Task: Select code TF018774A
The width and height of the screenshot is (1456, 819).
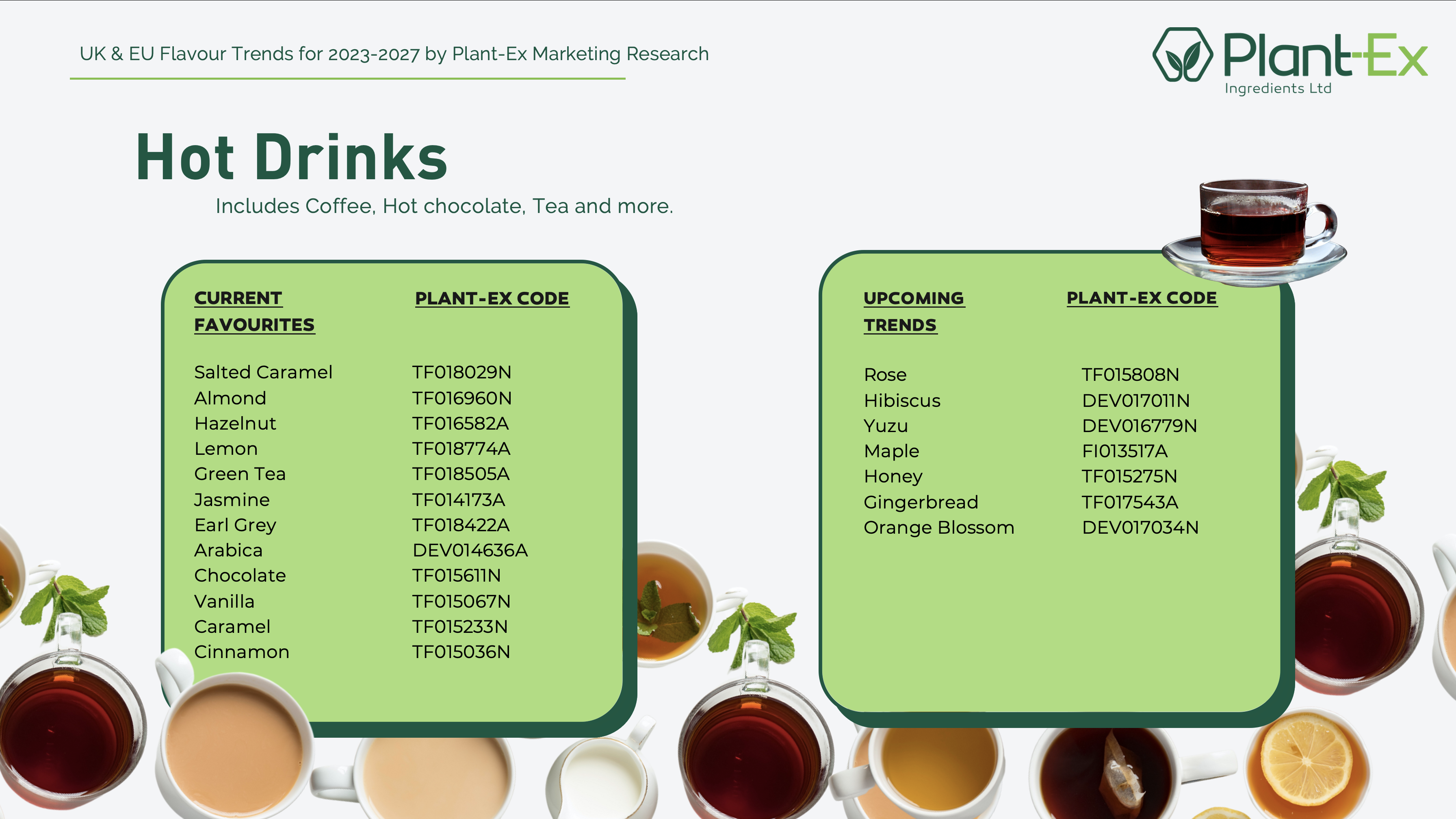Action: coord(461,449)
